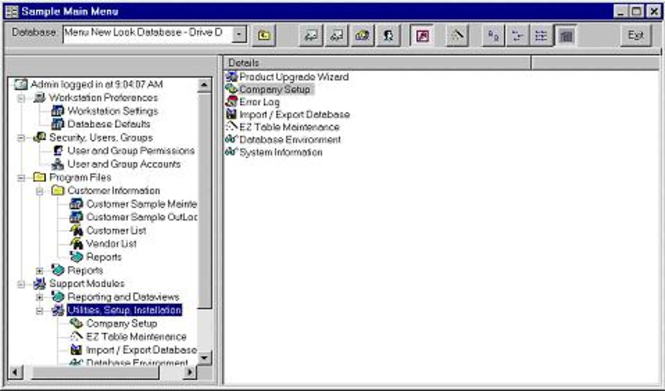Click the Sample Main Menu title bar icon
Screen dimensions: 665x391
(11, 11)
